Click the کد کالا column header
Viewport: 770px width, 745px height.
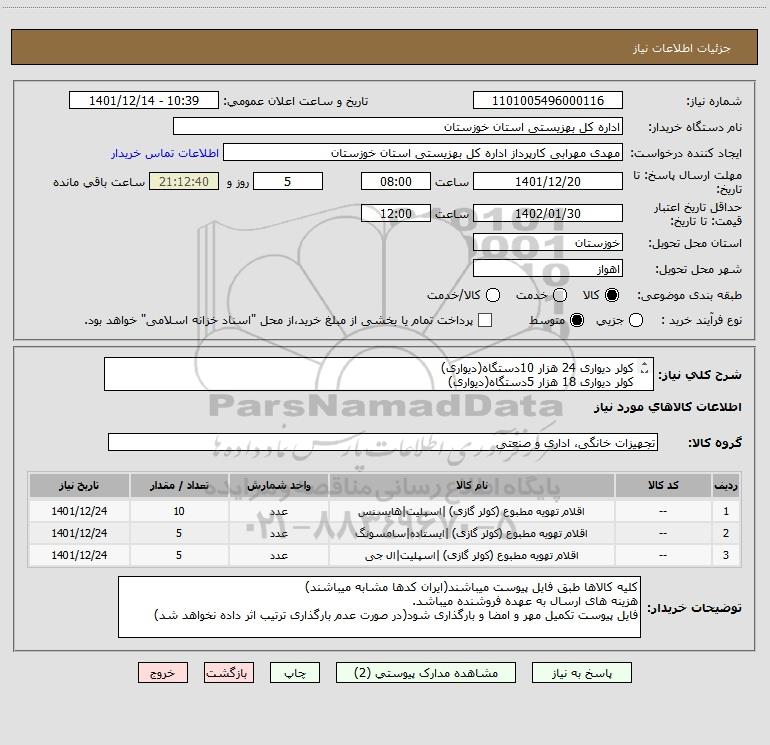coord(663,485)
